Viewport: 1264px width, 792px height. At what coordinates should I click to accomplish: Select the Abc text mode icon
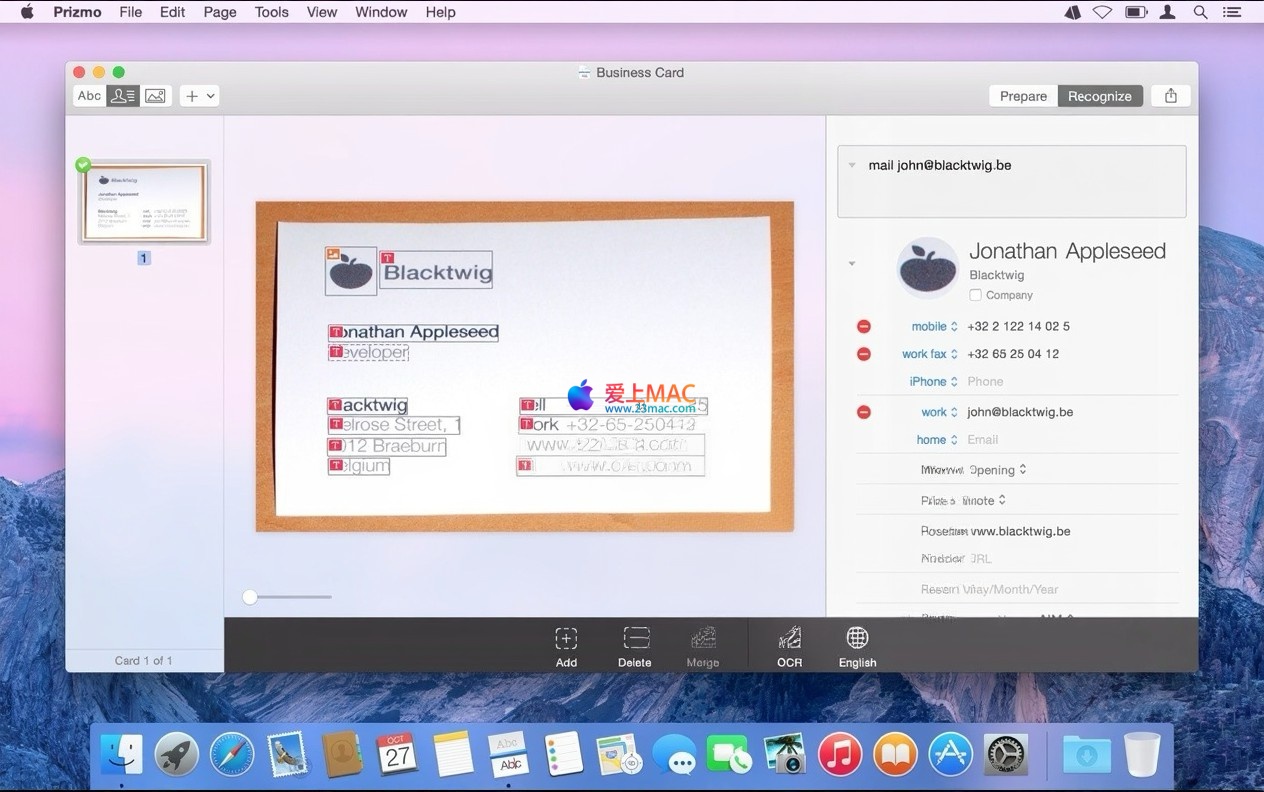(x=90, y=96)
